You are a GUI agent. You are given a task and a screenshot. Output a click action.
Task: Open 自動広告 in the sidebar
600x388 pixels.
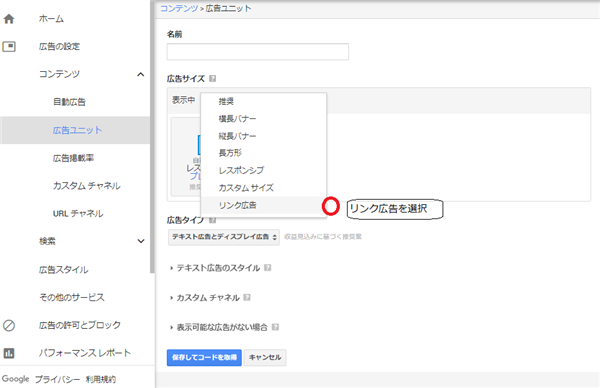pos(69,102)
